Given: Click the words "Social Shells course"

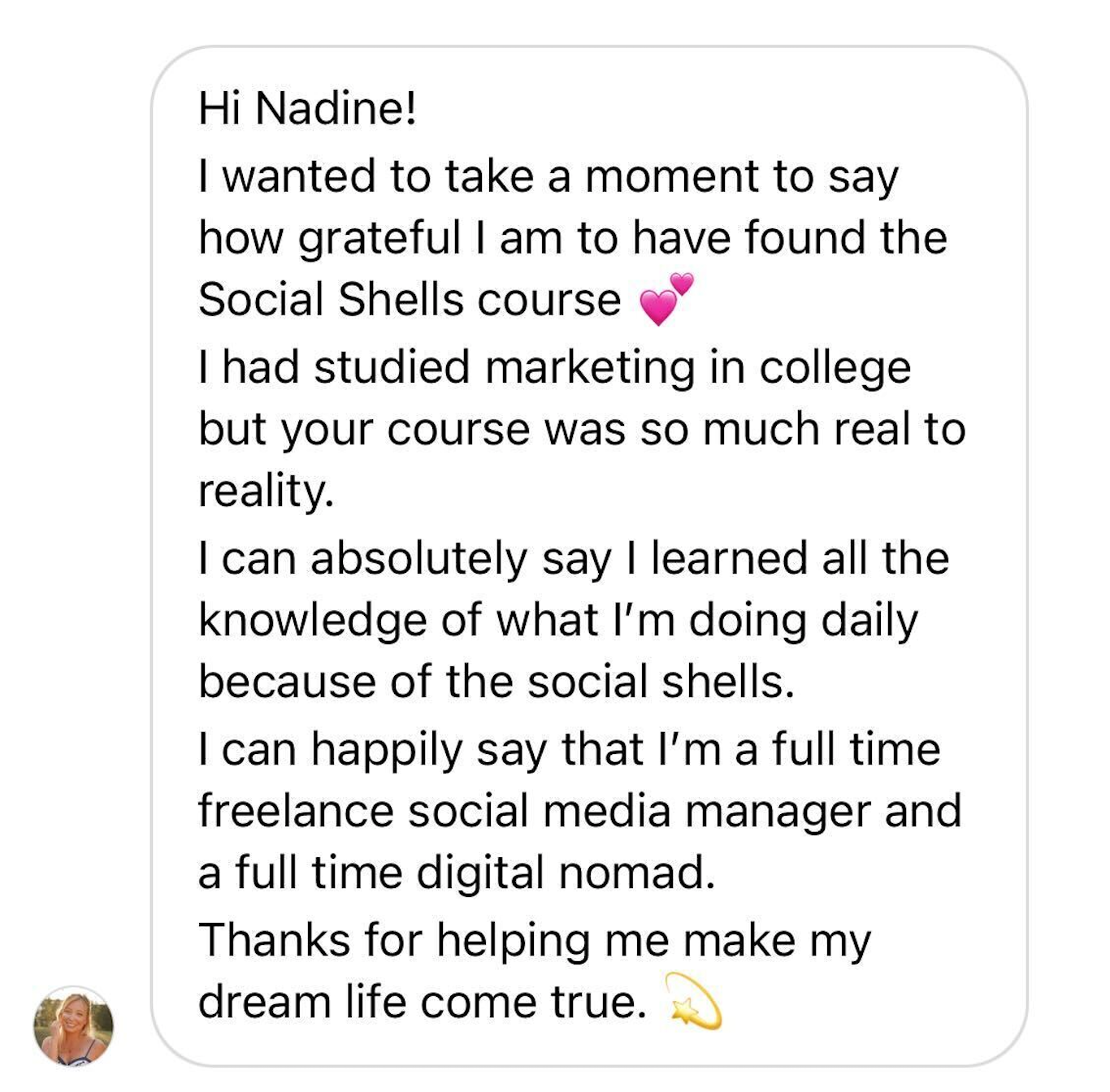Looking at the screenshot, I should [x=410, y=300].
